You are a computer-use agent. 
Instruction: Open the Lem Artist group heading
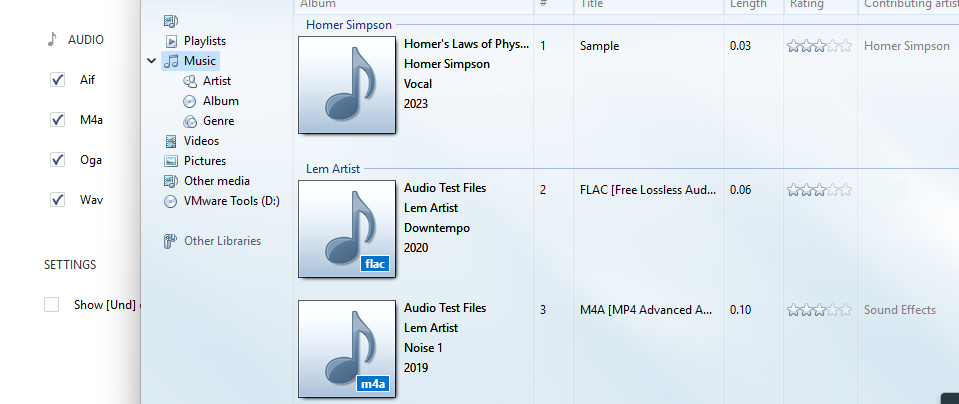click(x=333, y=169)
